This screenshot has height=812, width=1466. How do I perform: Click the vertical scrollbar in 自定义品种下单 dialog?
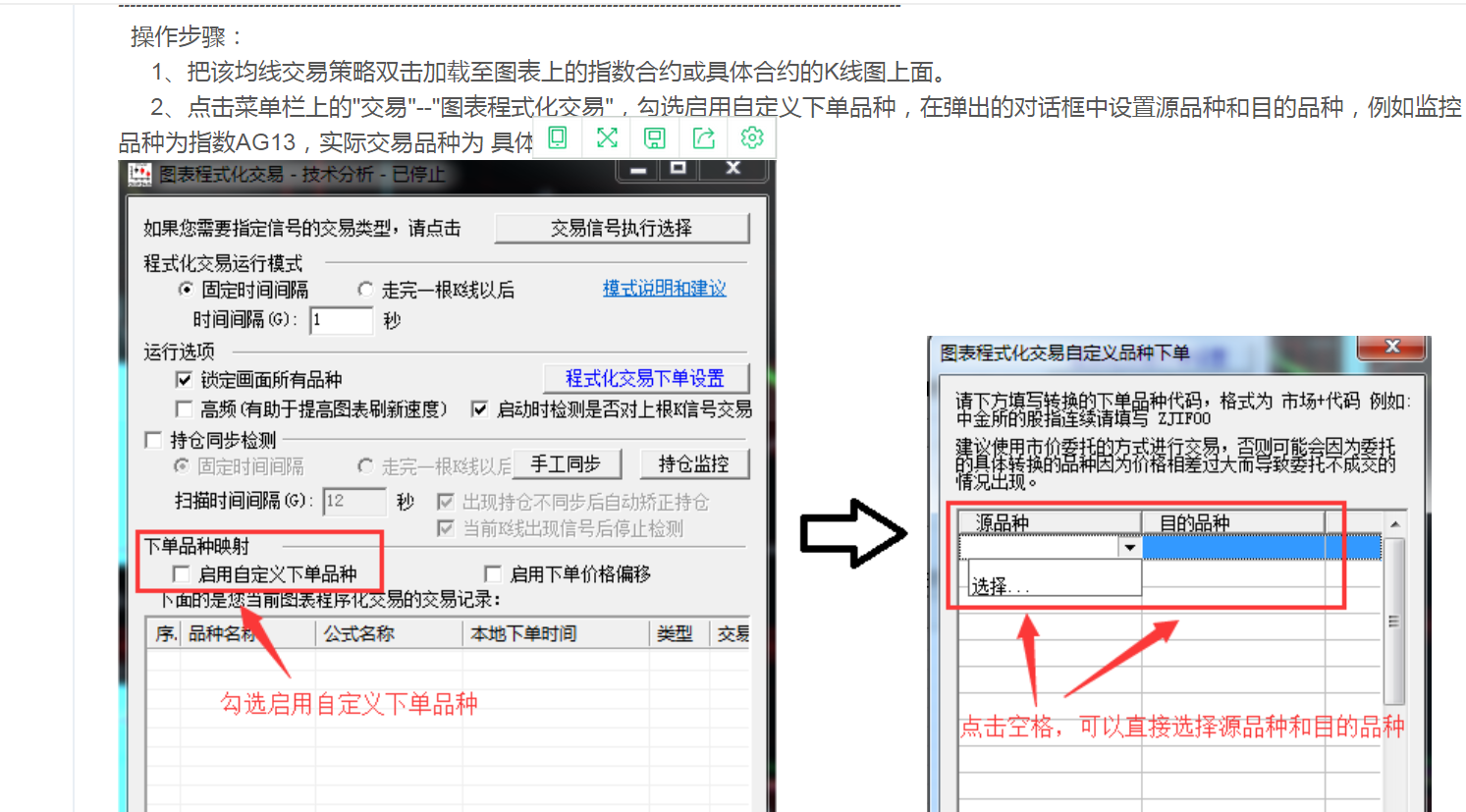(x=1394, y=622)
